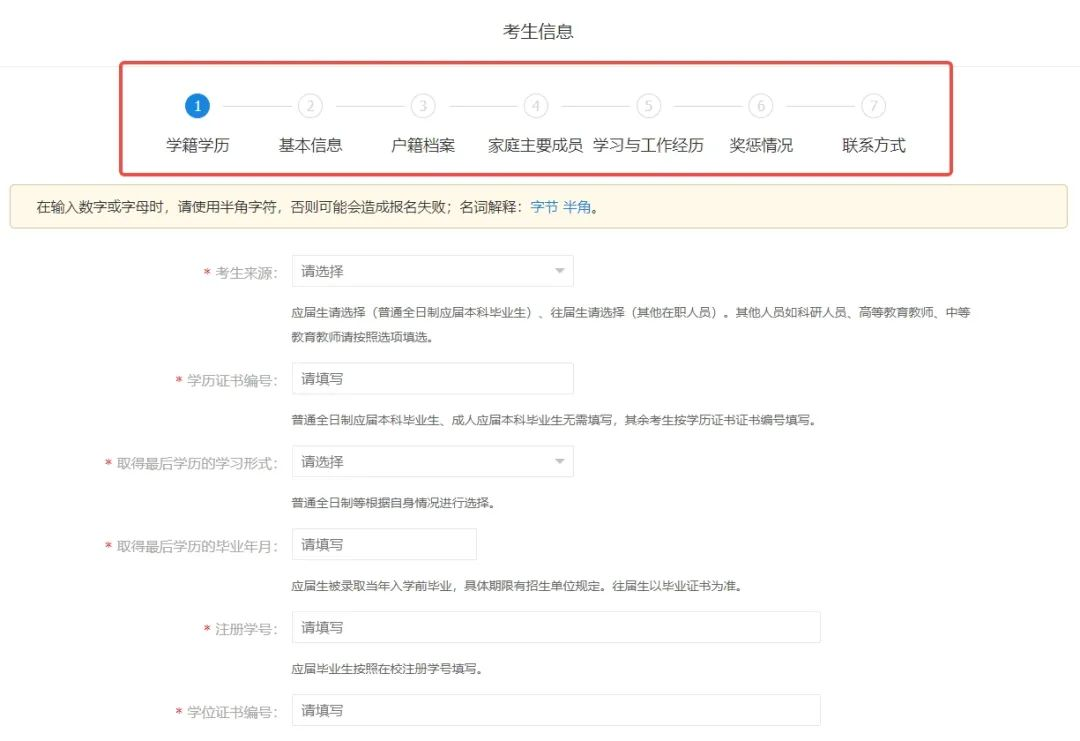Go to the 基本信息 step label
Image resolution: width=1080 pixels, height=741 pixels.
[x=311, y=145]
